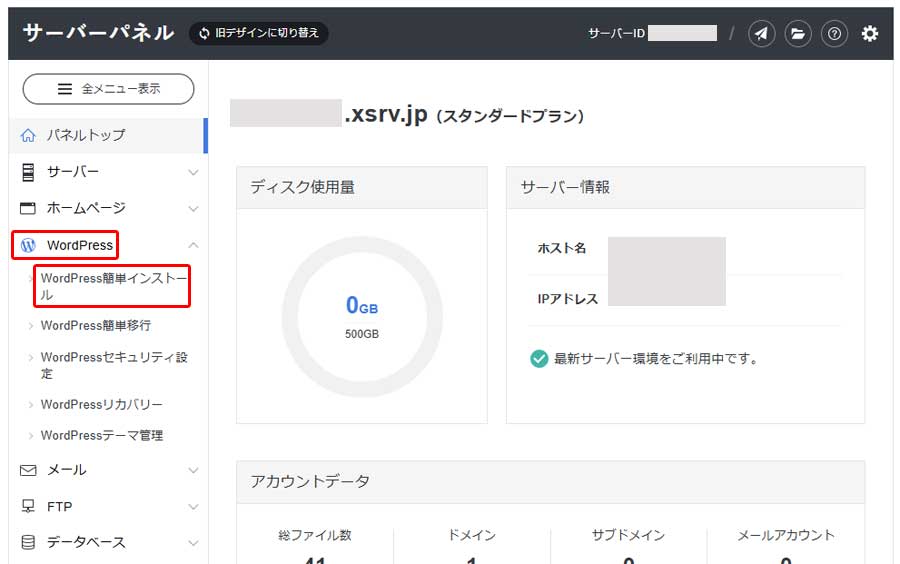Open WordPressセキュリティ設定 link
The image size is (900, 564).
[114, 365]
